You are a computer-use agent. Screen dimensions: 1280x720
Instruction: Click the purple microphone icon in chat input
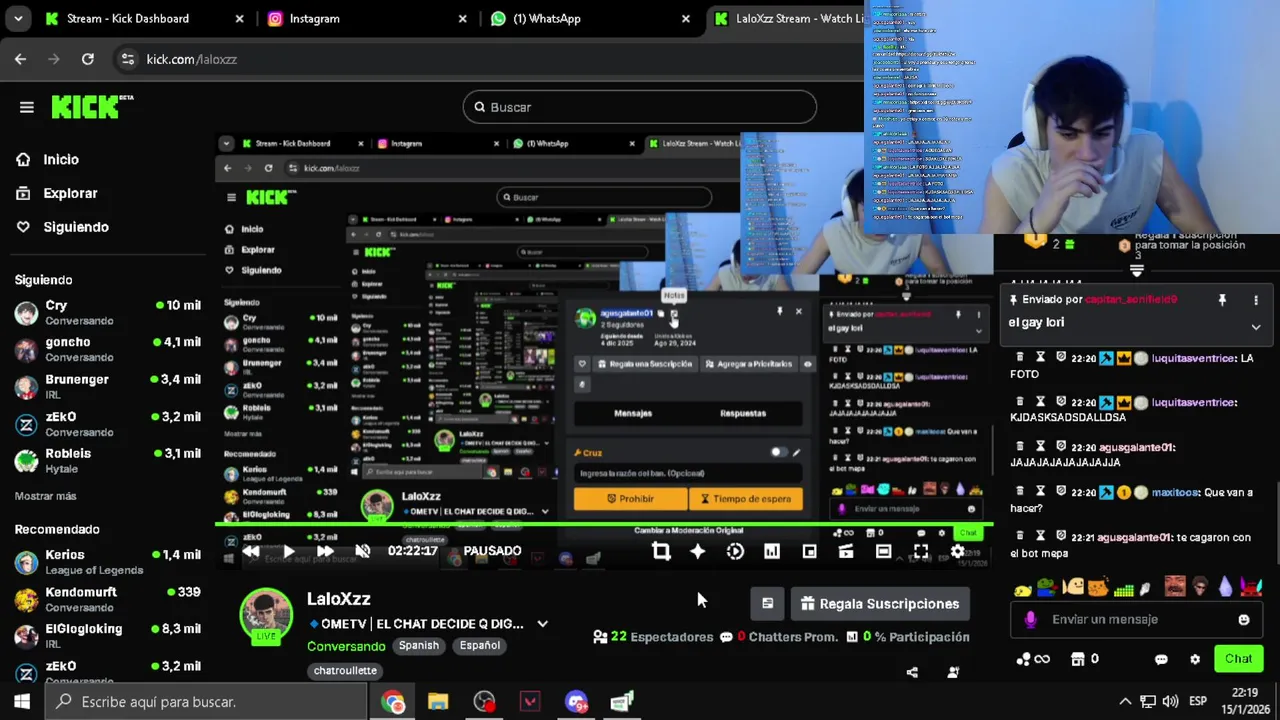click(x=1030, y=620)
